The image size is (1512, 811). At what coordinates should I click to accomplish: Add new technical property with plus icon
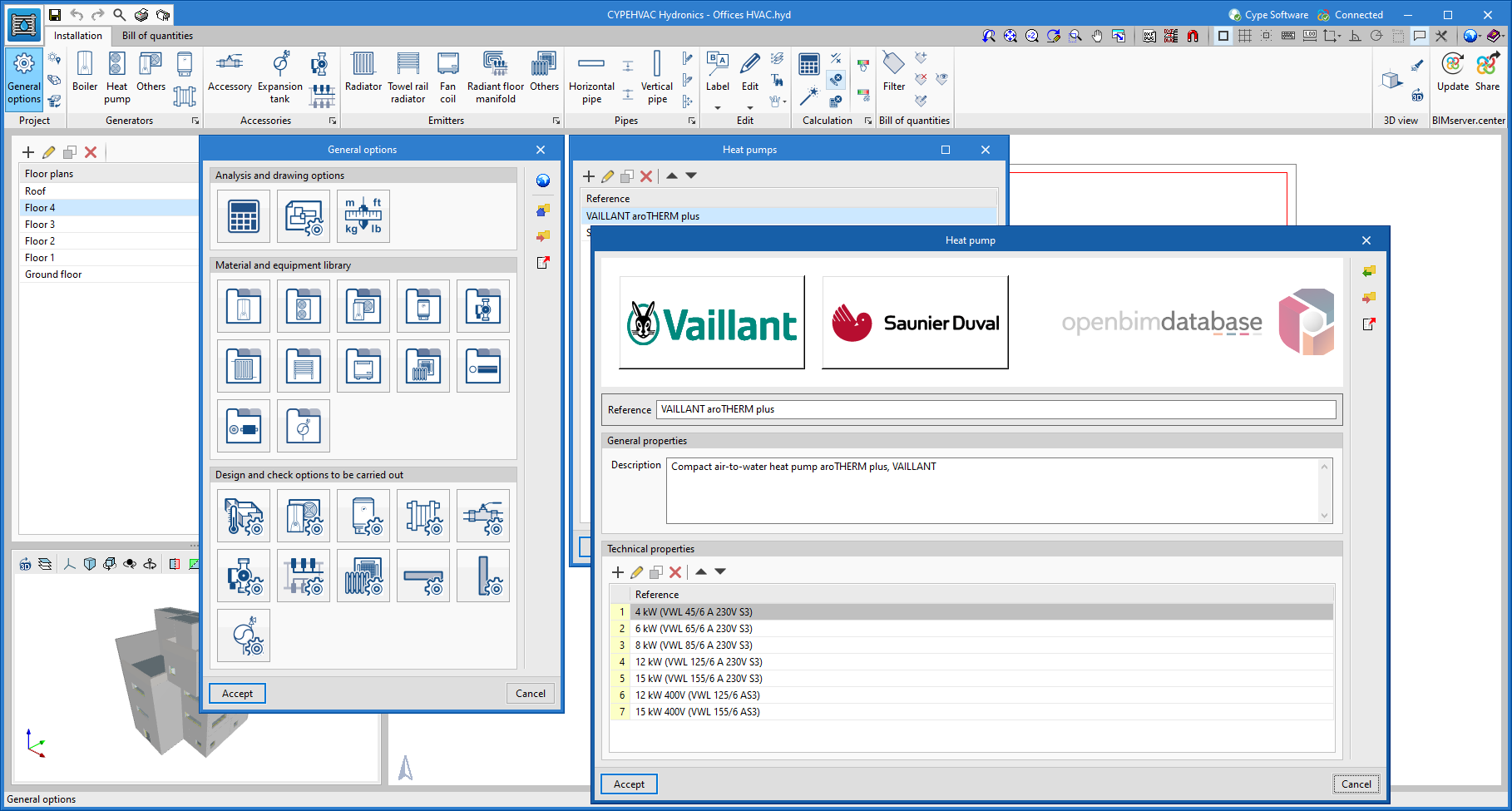click(617, 572)
